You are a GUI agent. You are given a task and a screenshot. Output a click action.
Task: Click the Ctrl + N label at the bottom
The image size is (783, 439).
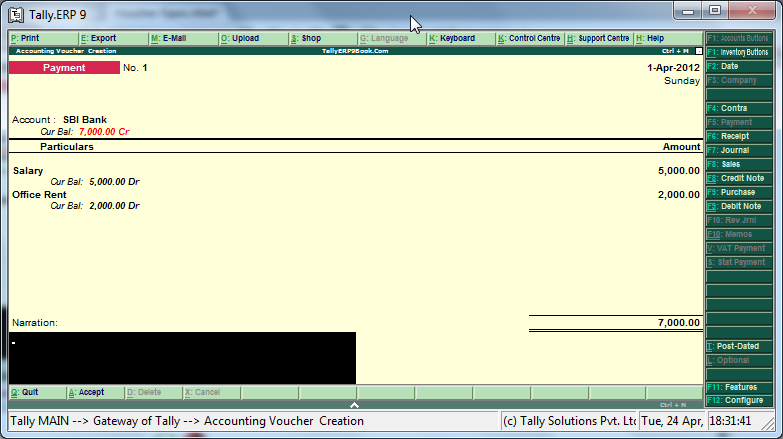(x=673, y=405)
